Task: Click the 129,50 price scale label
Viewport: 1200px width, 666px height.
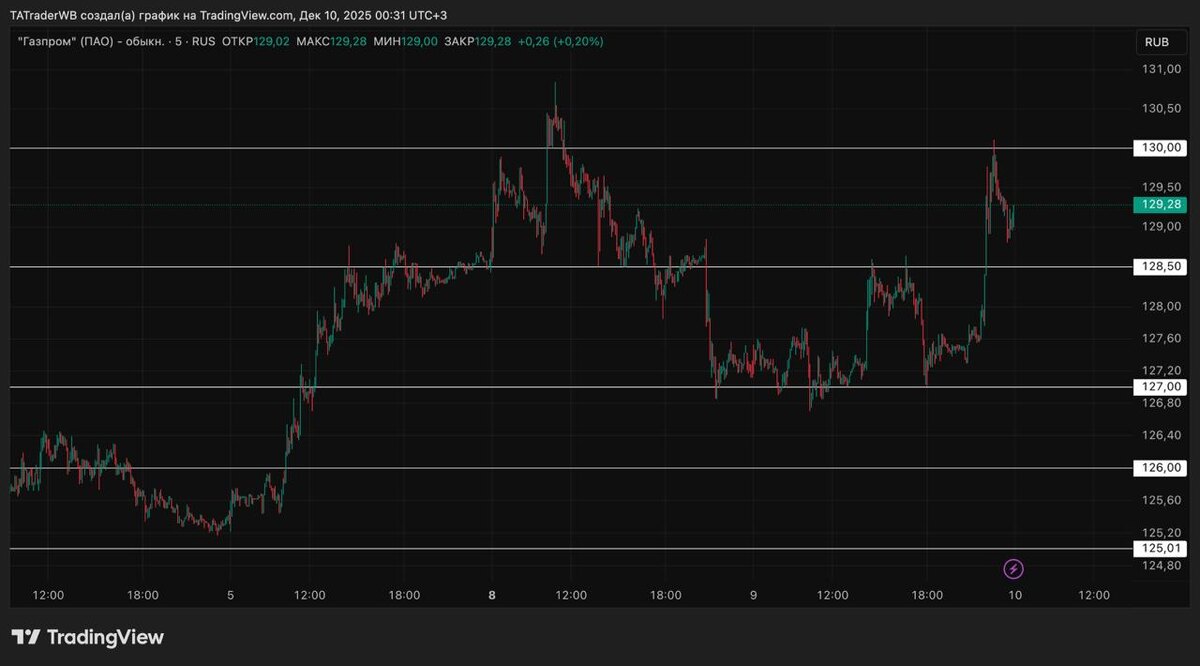Action: pyautogui.click(x=1163, y=187)
